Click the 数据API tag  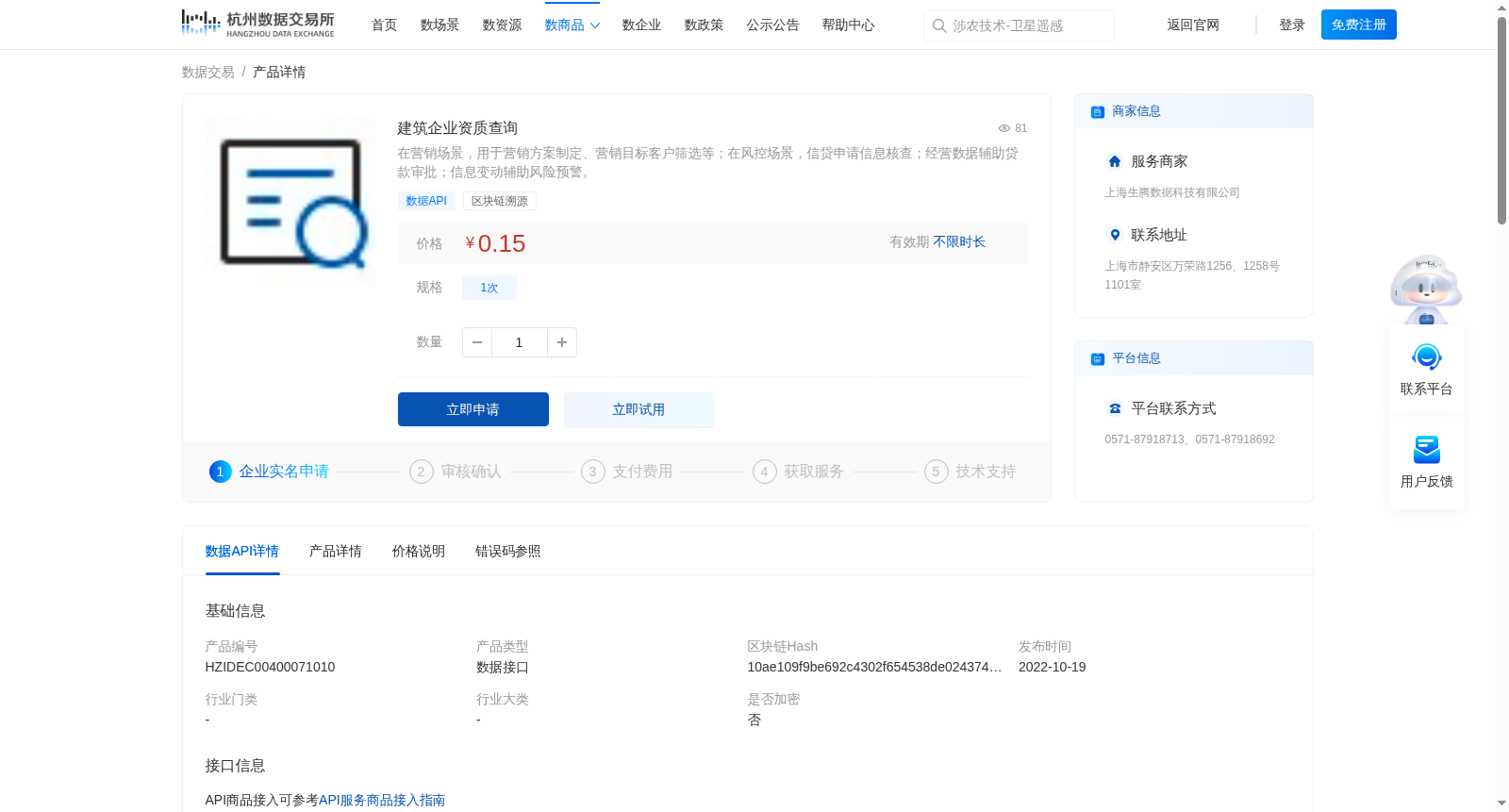pos(426,201)
